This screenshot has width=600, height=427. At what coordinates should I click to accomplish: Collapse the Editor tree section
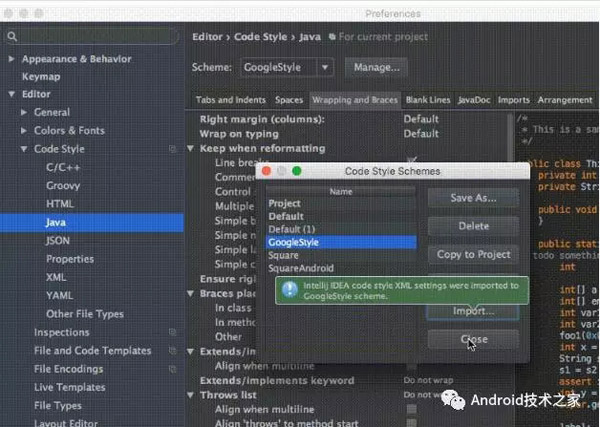click(x=11, y=94)
